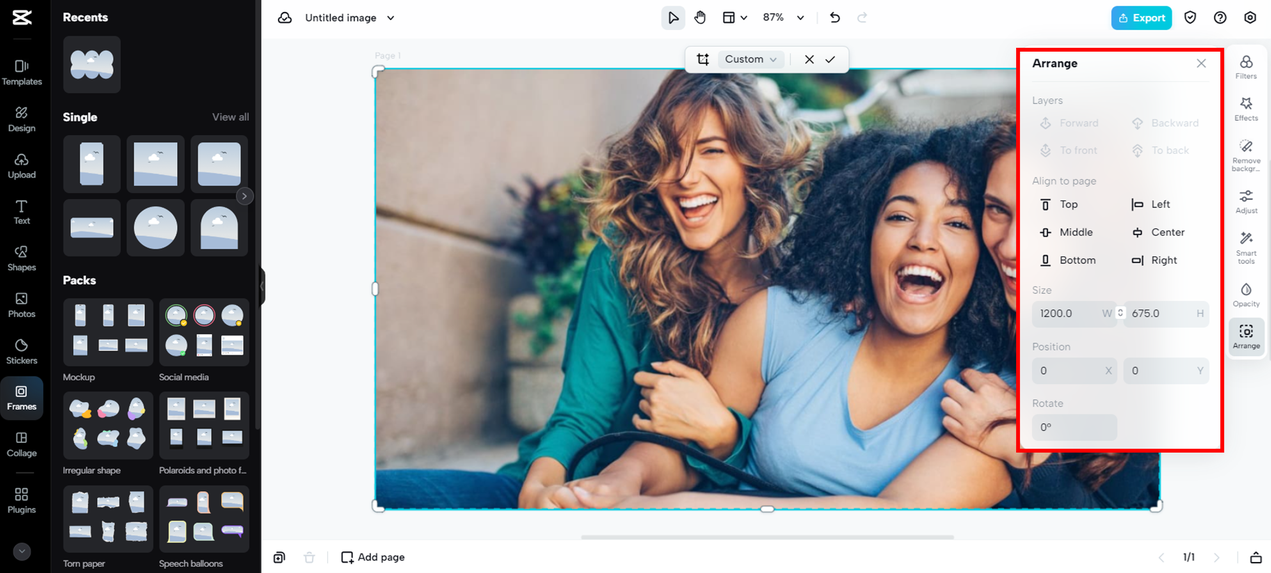Viewport: 1271px width, 573px height.
Task: Open the Social media frame pack
Action: (x=204, y=332)
